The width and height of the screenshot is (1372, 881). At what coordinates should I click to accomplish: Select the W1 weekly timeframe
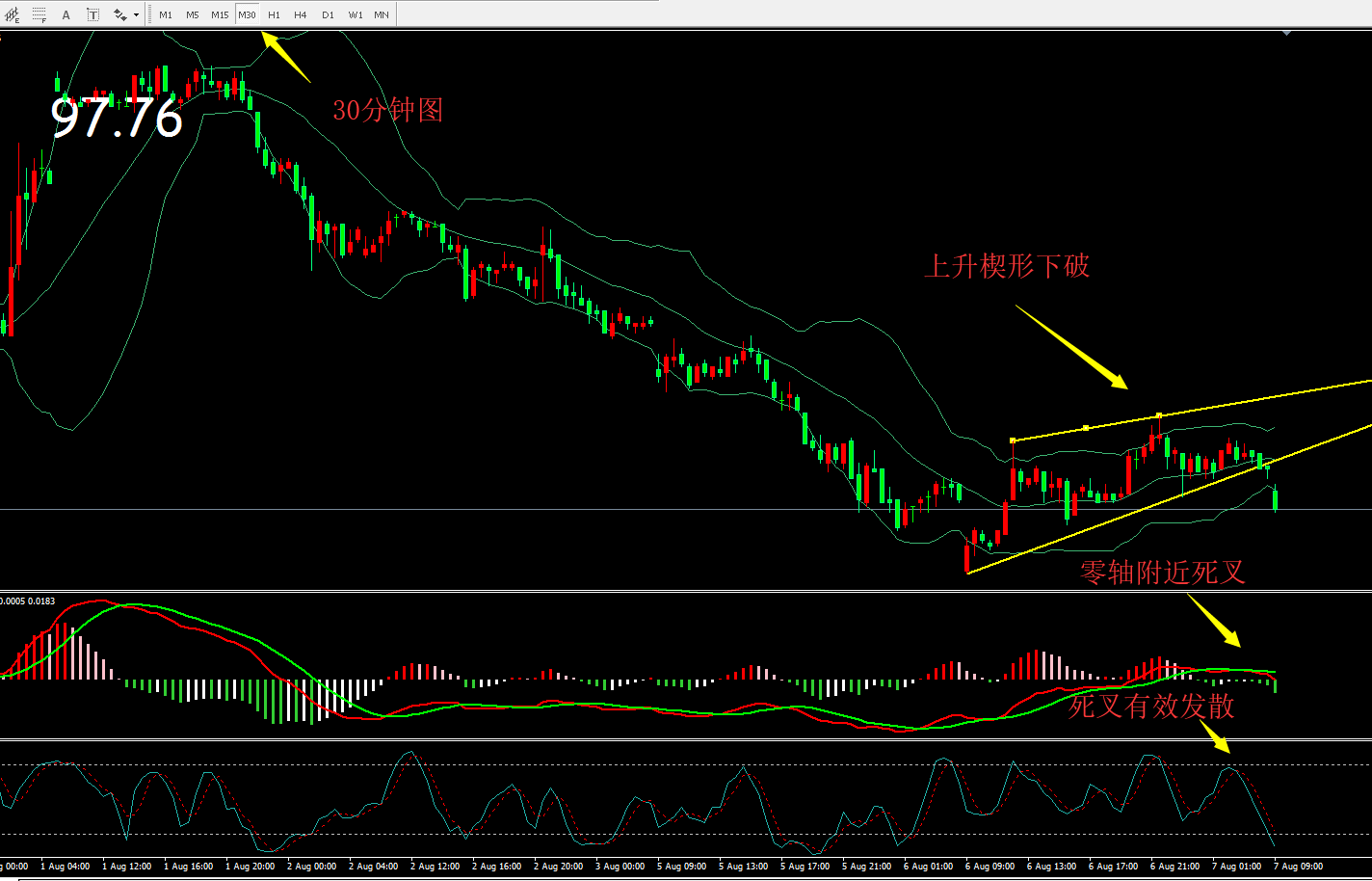[x=356, y=14]
